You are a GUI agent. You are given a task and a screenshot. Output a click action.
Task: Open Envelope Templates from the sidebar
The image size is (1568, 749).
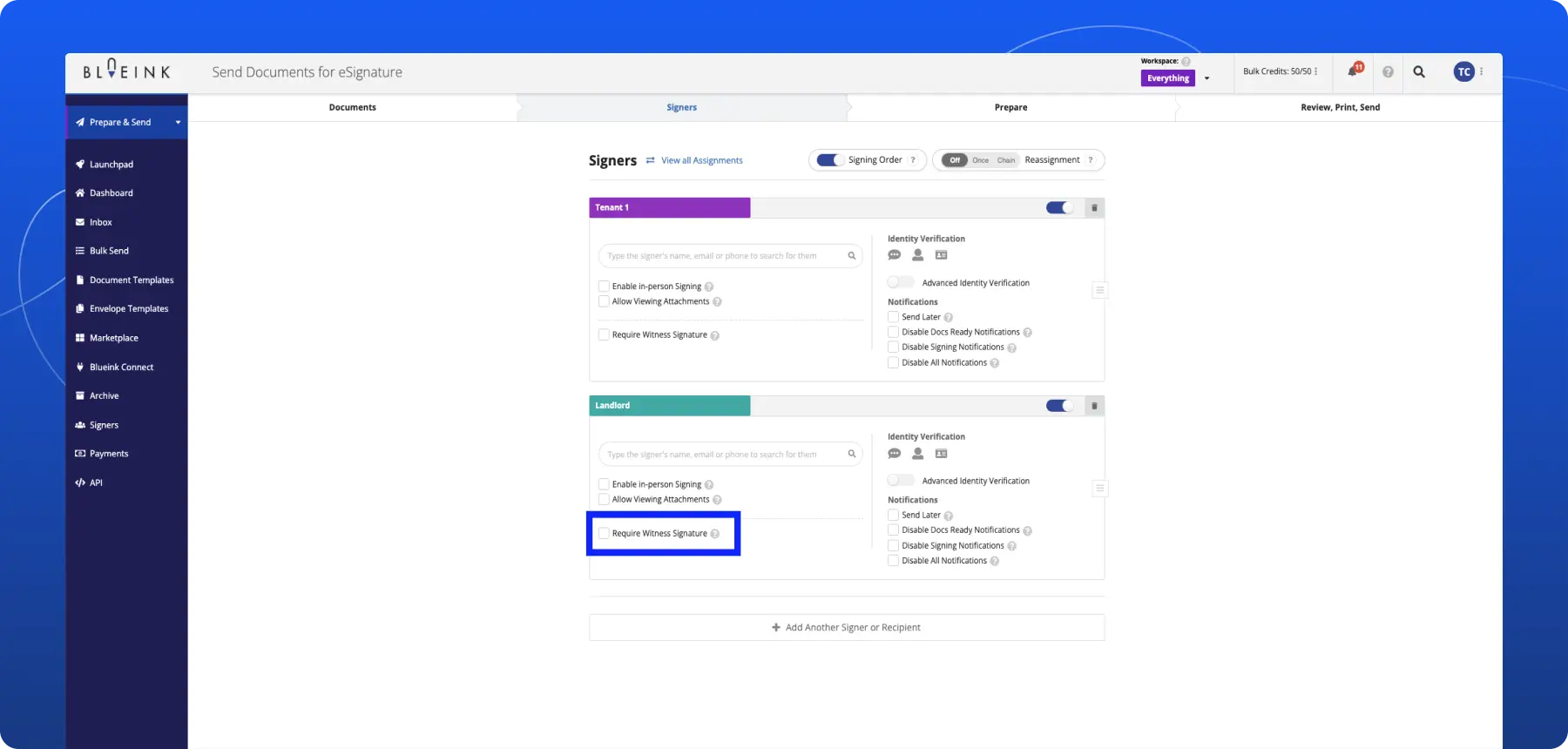tap(129, 308)
